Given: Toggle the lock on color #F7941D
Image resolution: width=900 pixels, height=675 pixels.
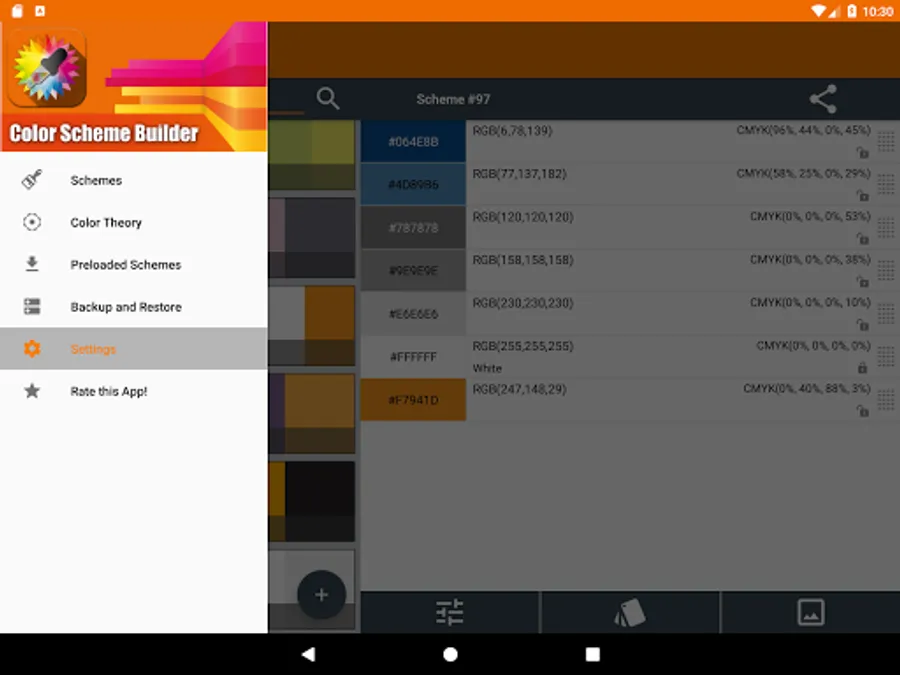Looking at the screenshot, I should point(862,413).
